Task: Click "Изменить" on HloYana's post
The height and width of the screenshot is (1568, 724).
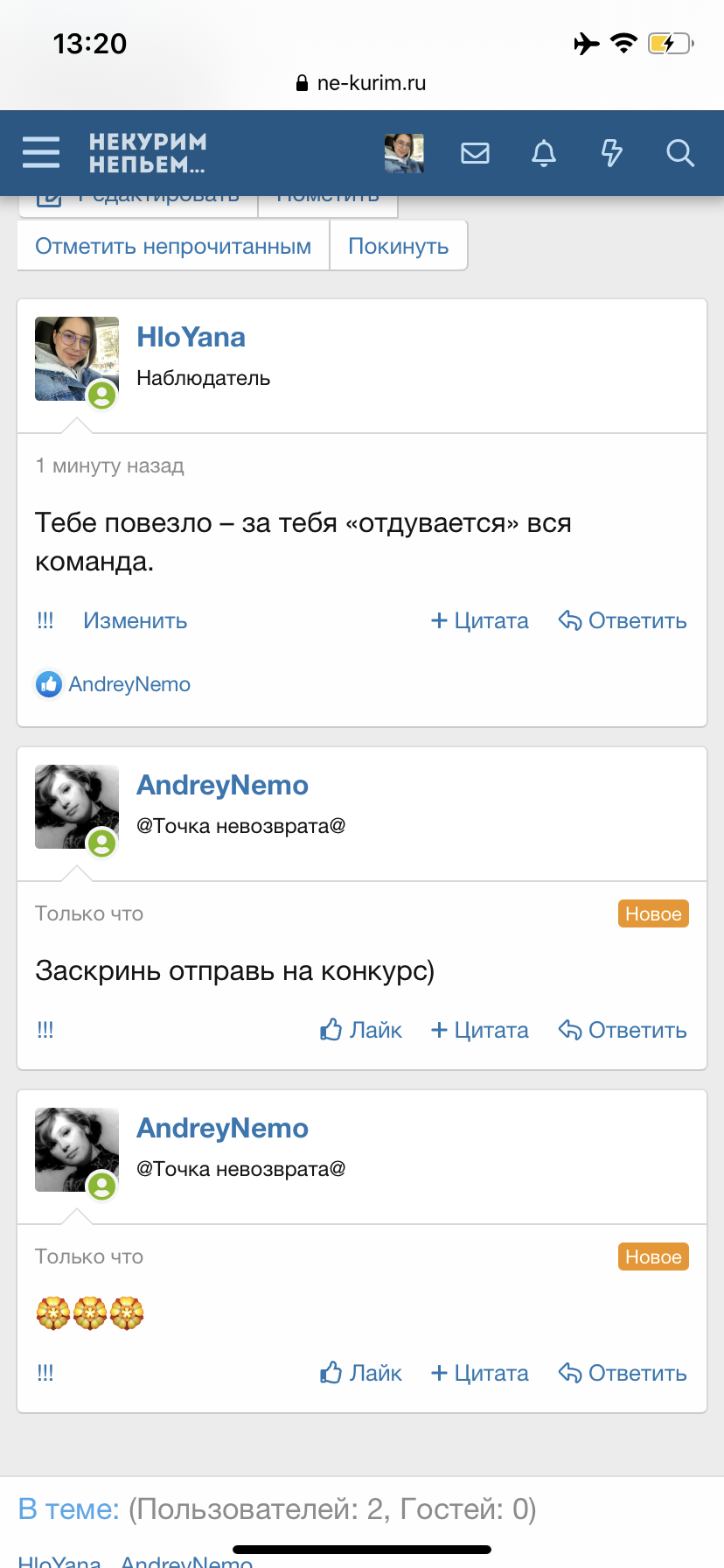Action: pyautogui.click(x=135, y=620)
